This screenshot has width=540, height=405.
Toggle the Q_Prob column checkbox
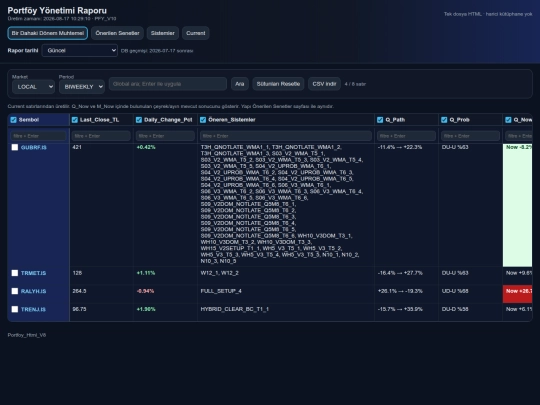[444, 120]
